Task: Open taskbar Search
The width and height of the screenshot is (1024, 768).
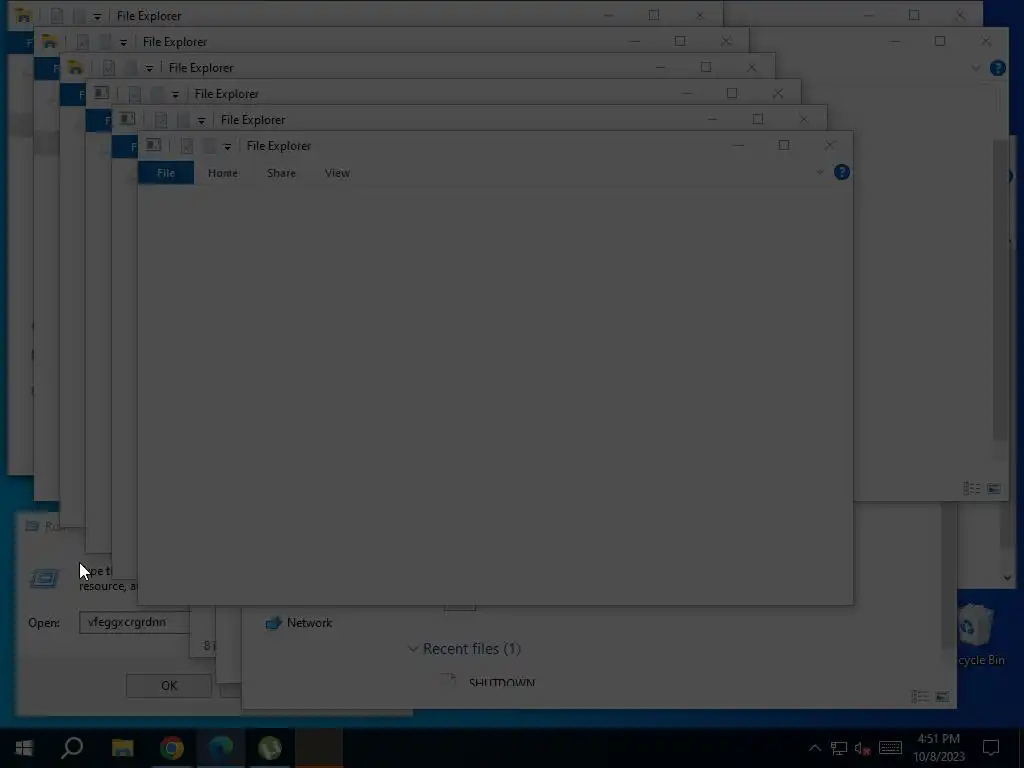Action: (72, 748)
